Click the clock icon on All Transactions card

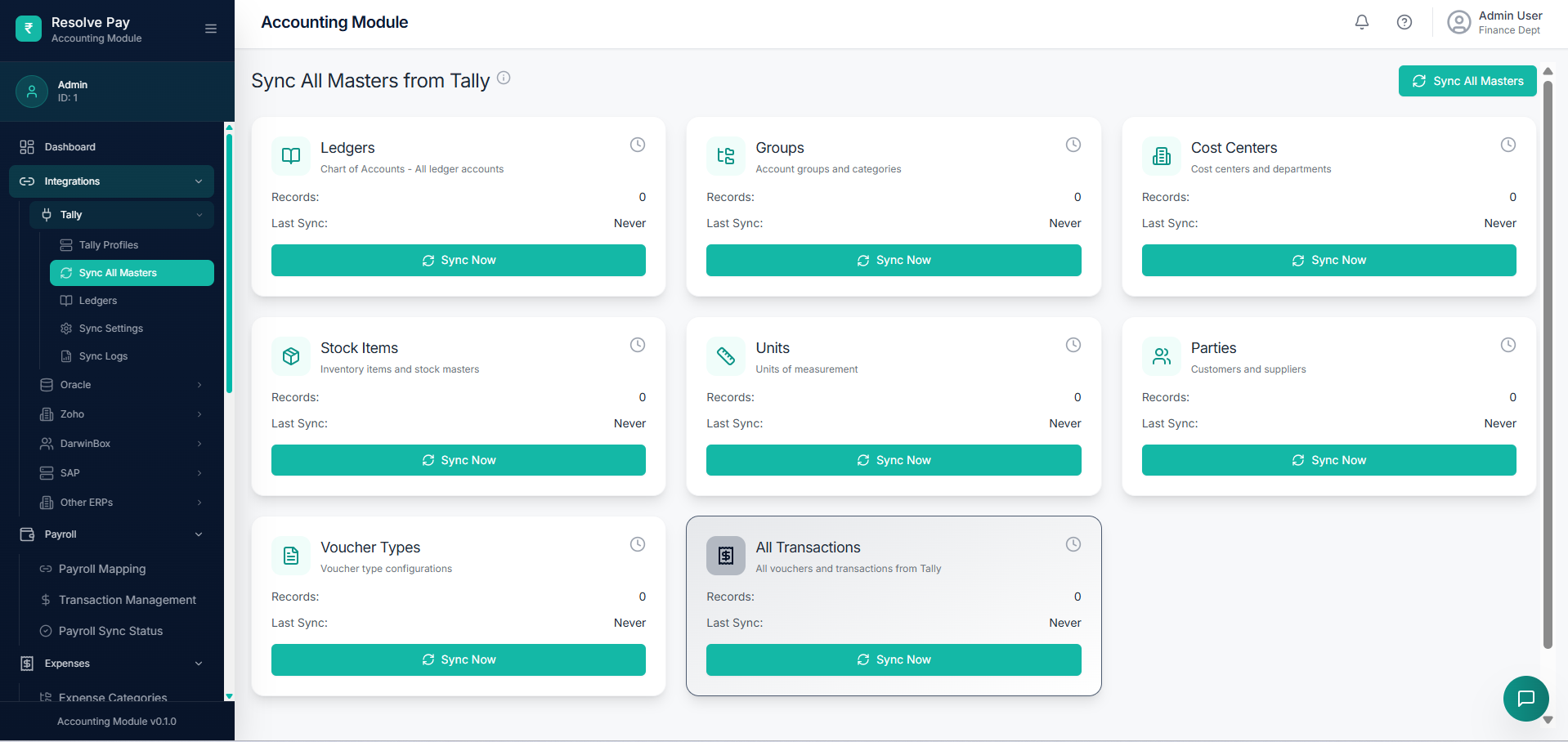[x=1073, y=544]
